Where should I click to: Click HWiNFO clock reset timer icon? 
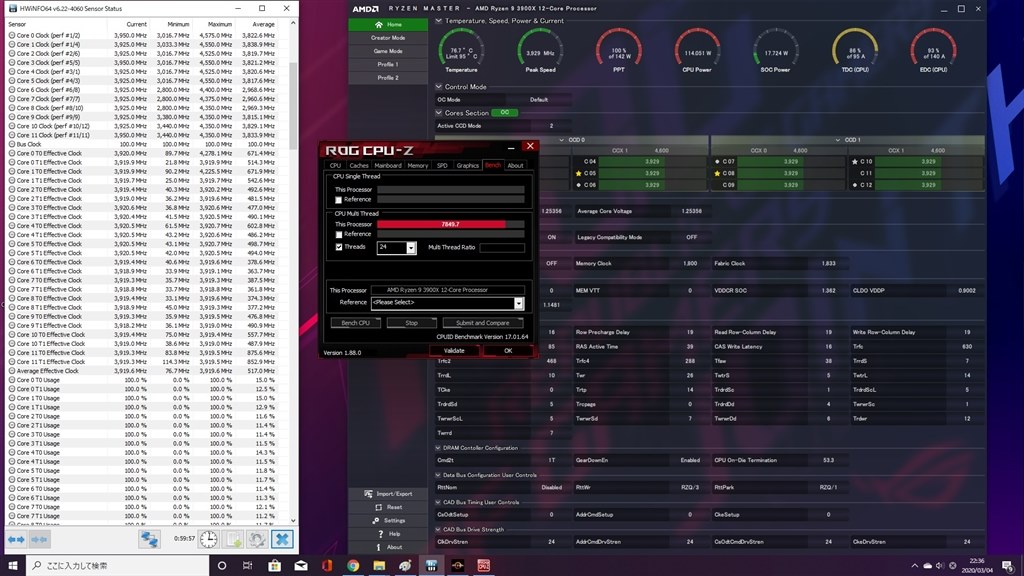tap(208, 539)
